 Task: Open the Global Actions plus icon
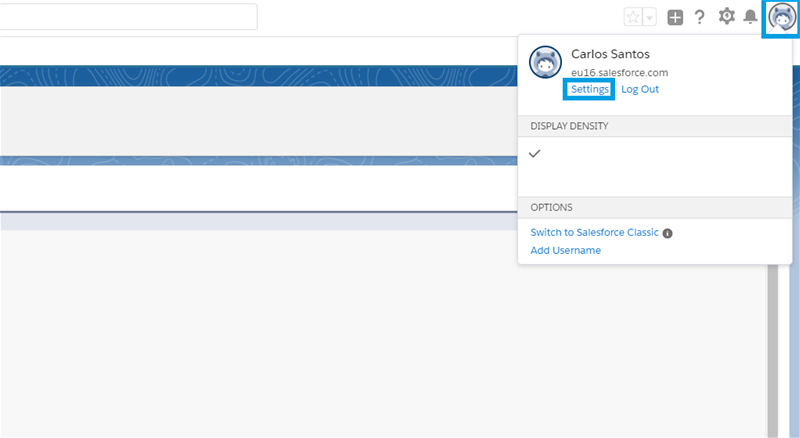click(676, 17)
